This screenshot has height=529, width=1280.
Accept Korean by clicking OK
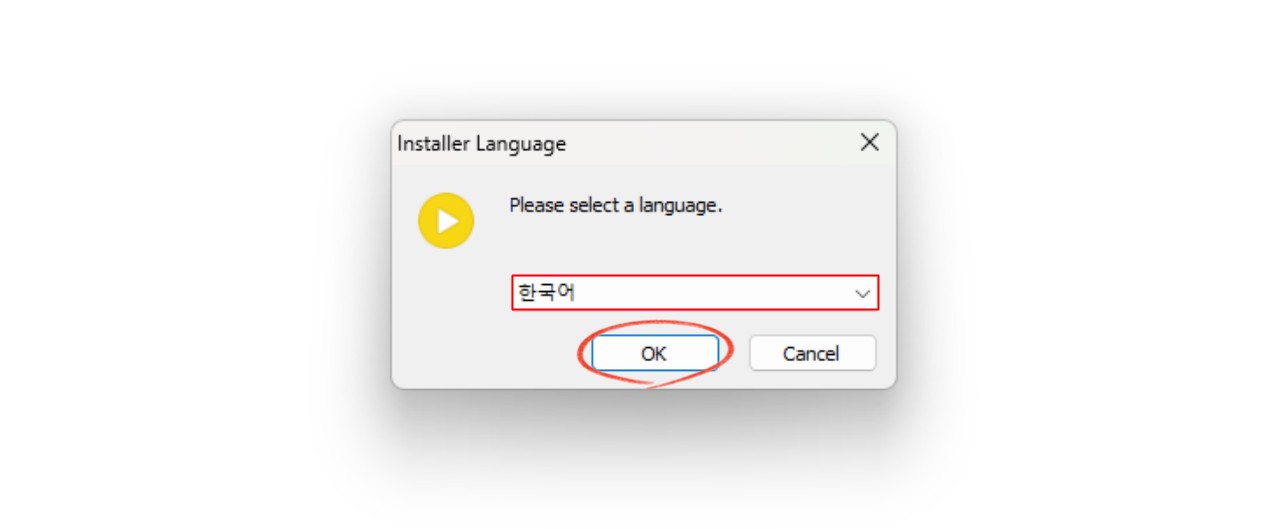[654, 353]
